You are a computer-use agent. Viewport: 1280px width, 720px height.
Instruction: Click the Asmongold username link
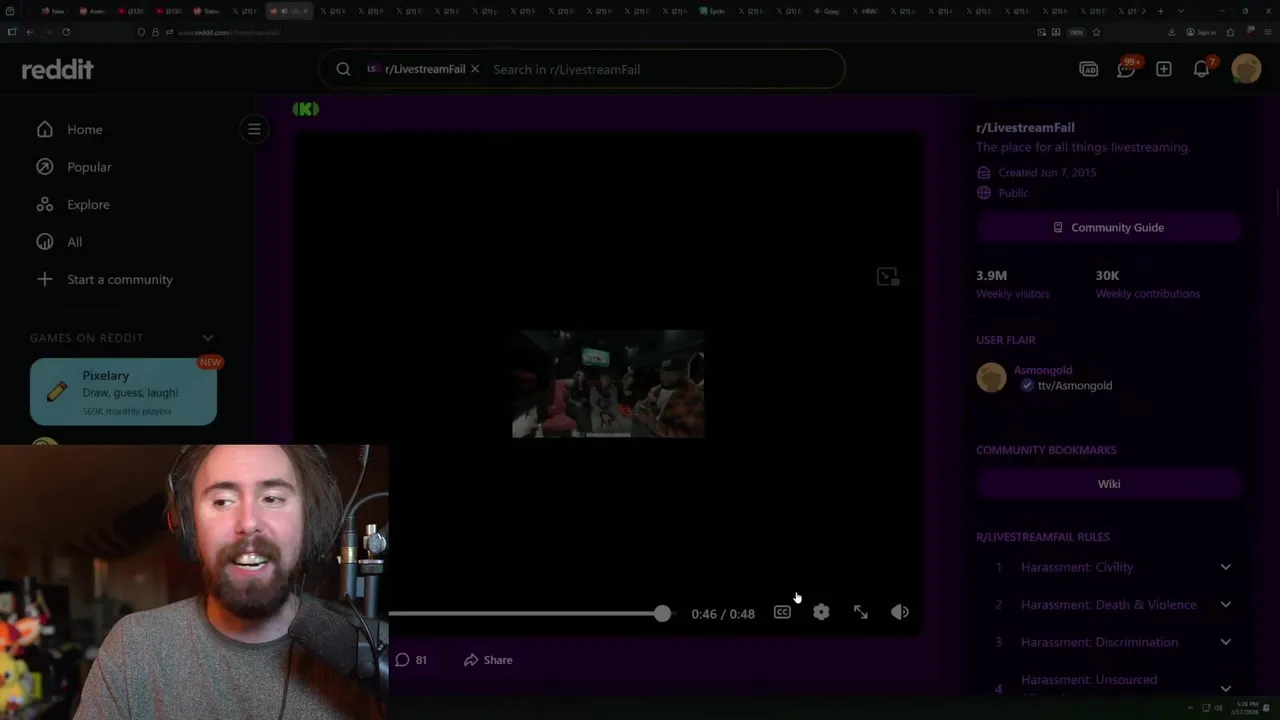click(x=1043, y=370)
